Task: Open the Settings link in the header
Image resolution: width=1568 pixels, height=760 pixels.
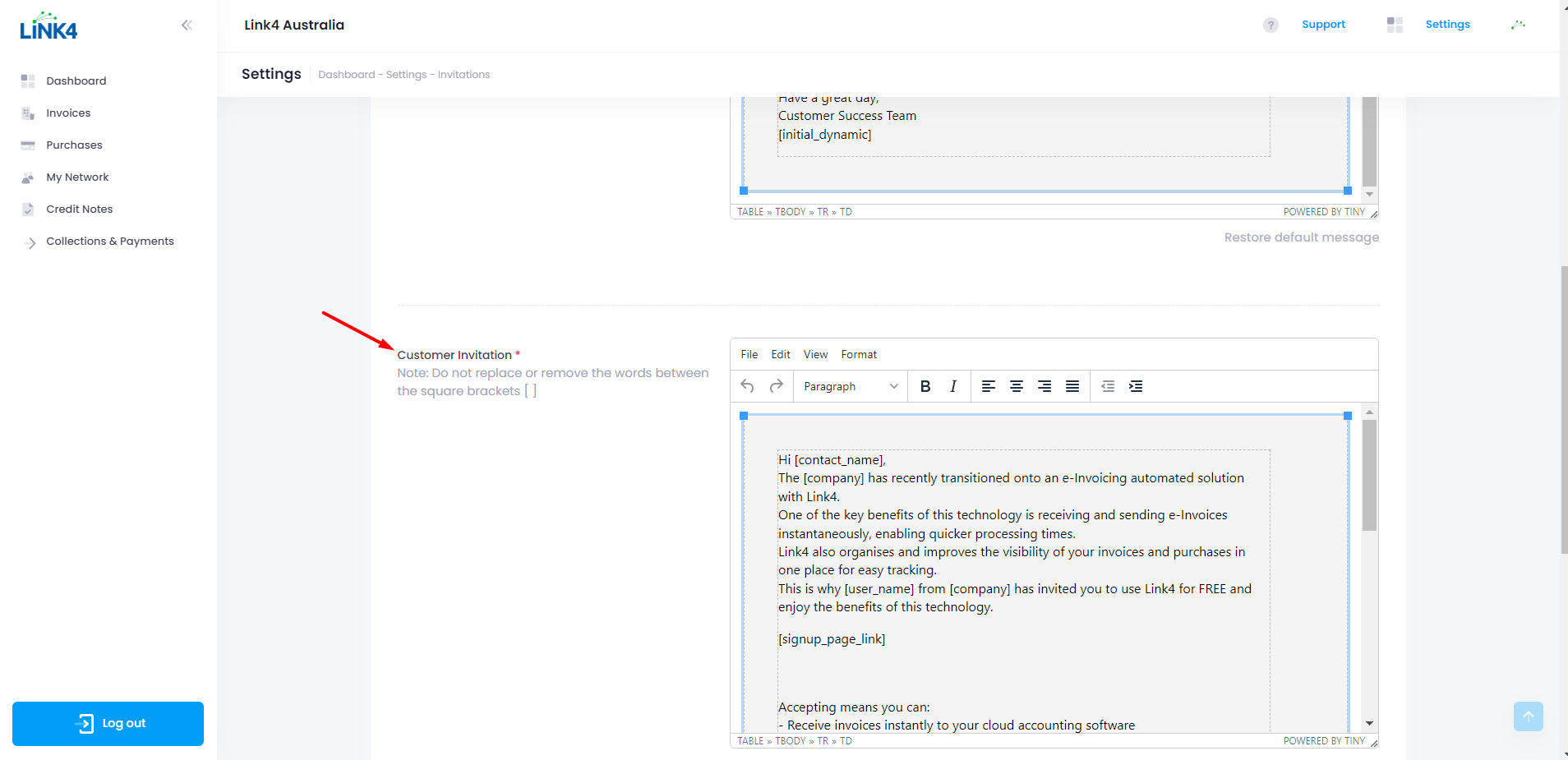Action: click(1447, 25)
